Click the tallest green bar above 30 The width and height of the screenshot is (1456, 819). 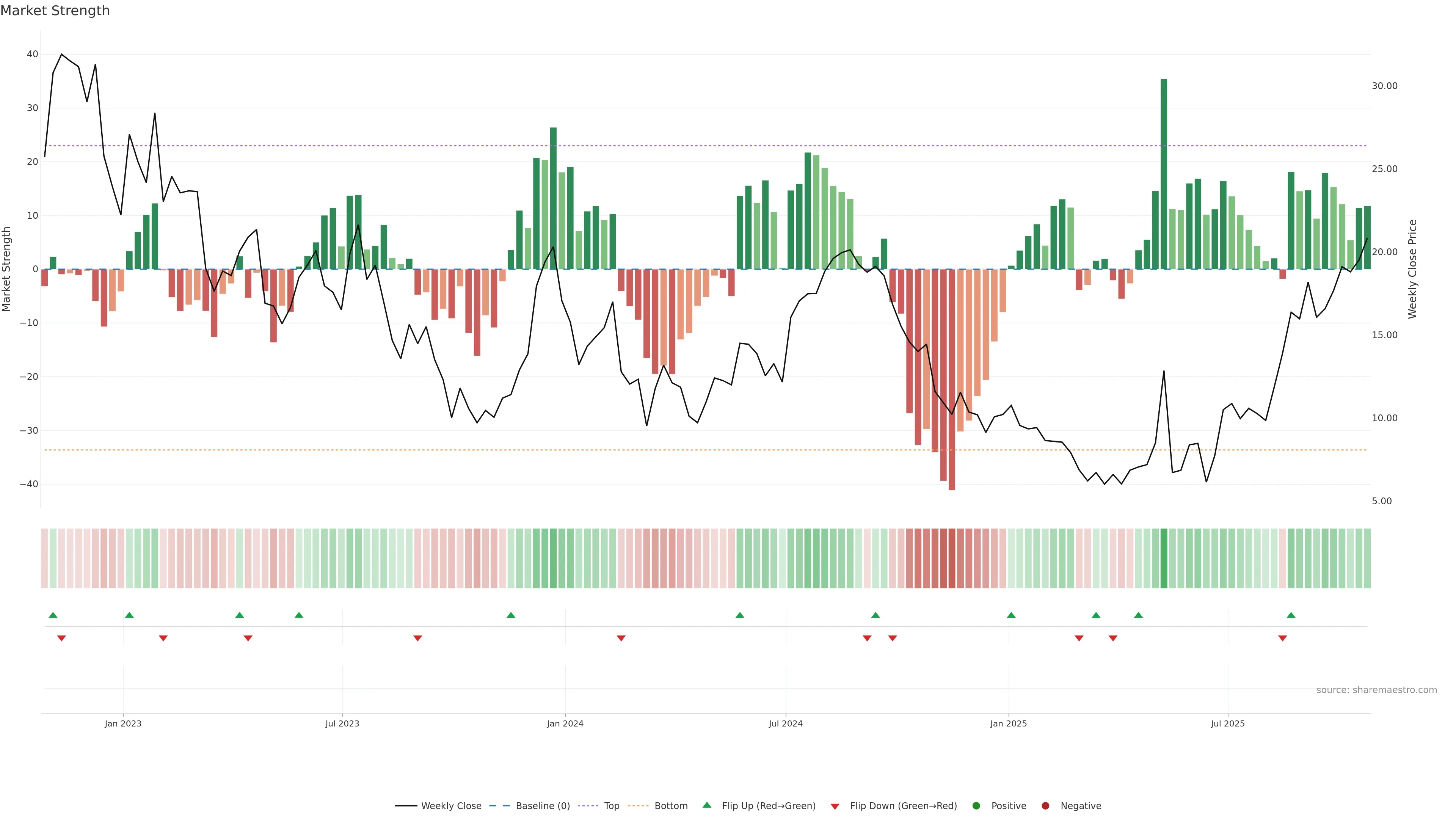pyautogui.click(x=1164, y=169)
